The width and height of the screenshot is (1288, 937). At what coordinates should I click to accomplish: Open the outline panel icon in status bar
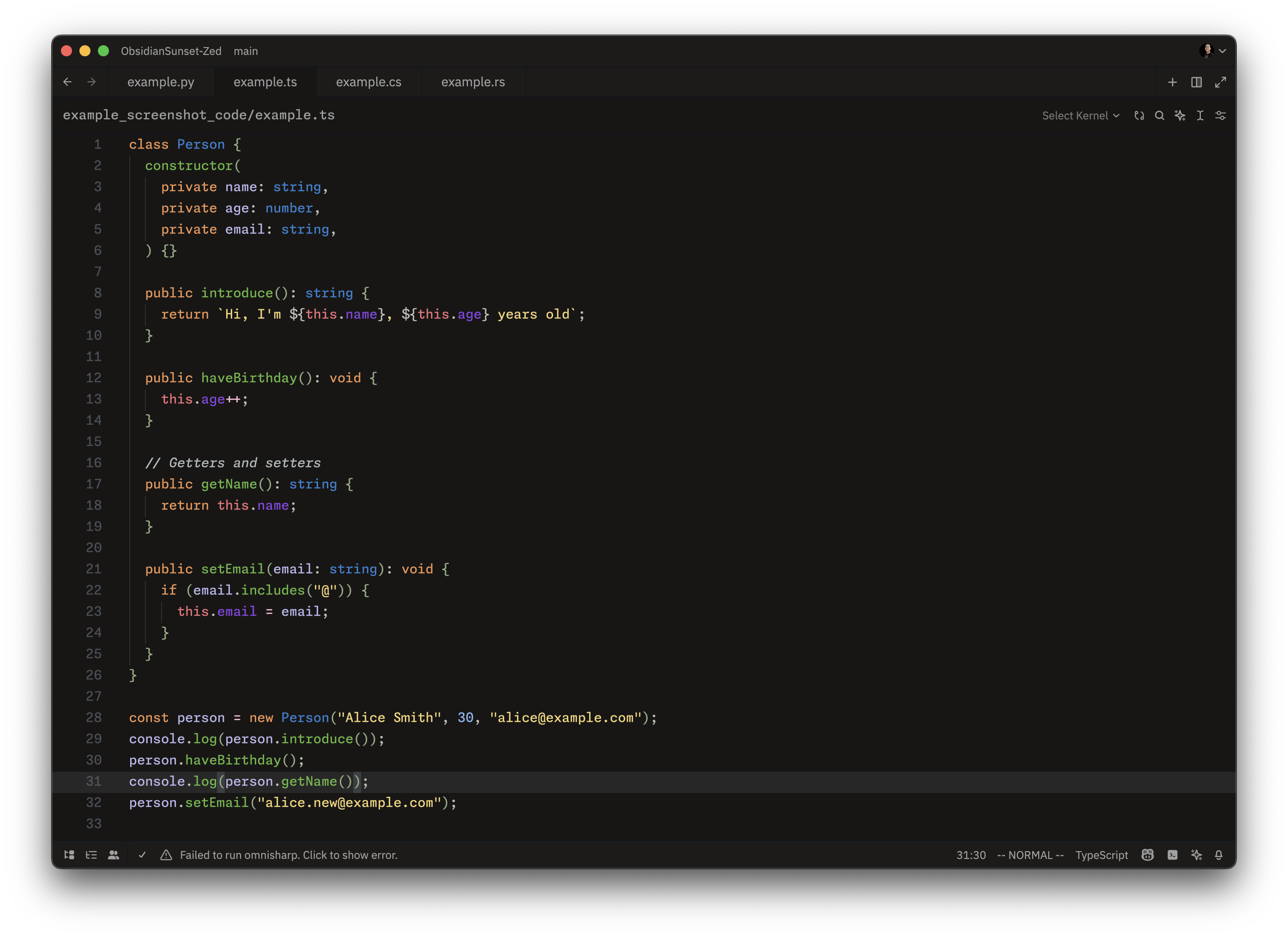click(x=91, y=855)
